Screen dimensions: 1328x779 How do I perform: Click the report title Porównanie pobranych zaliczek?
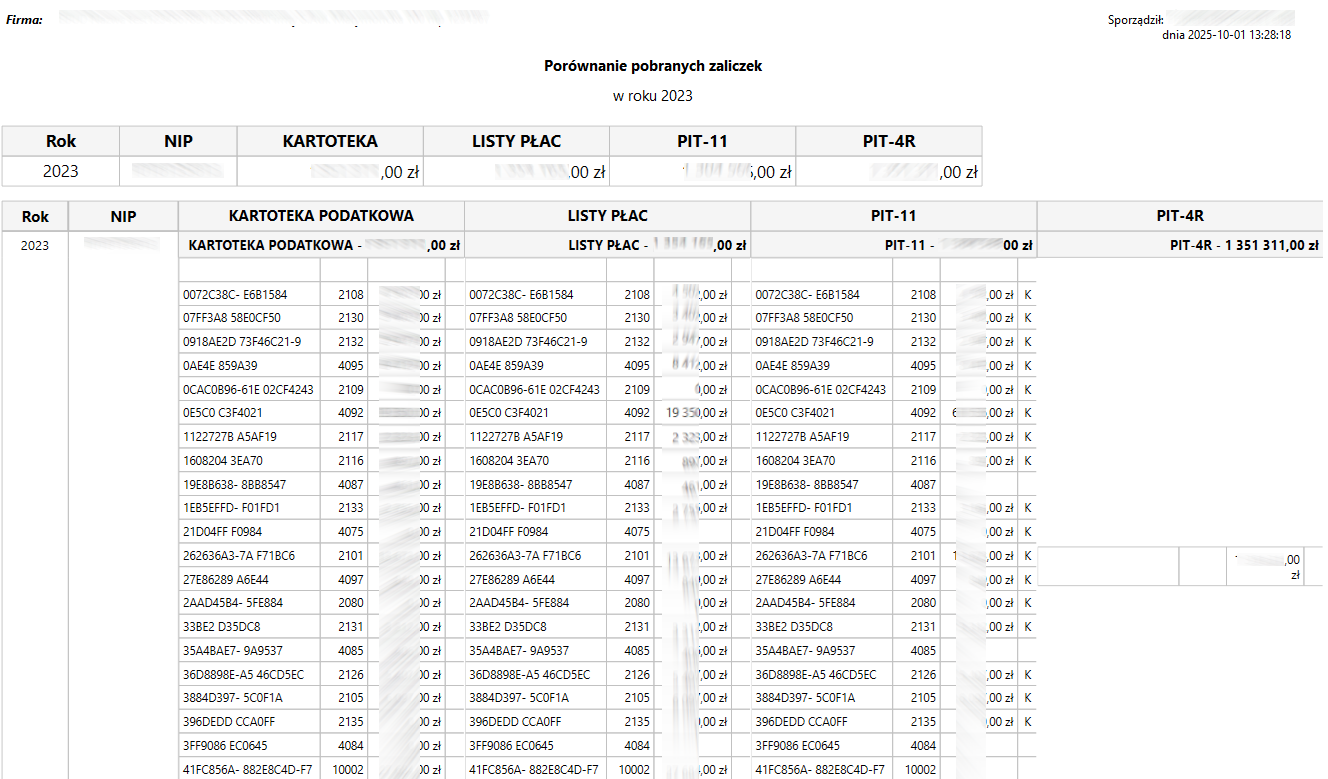click(x=653, y=66)
